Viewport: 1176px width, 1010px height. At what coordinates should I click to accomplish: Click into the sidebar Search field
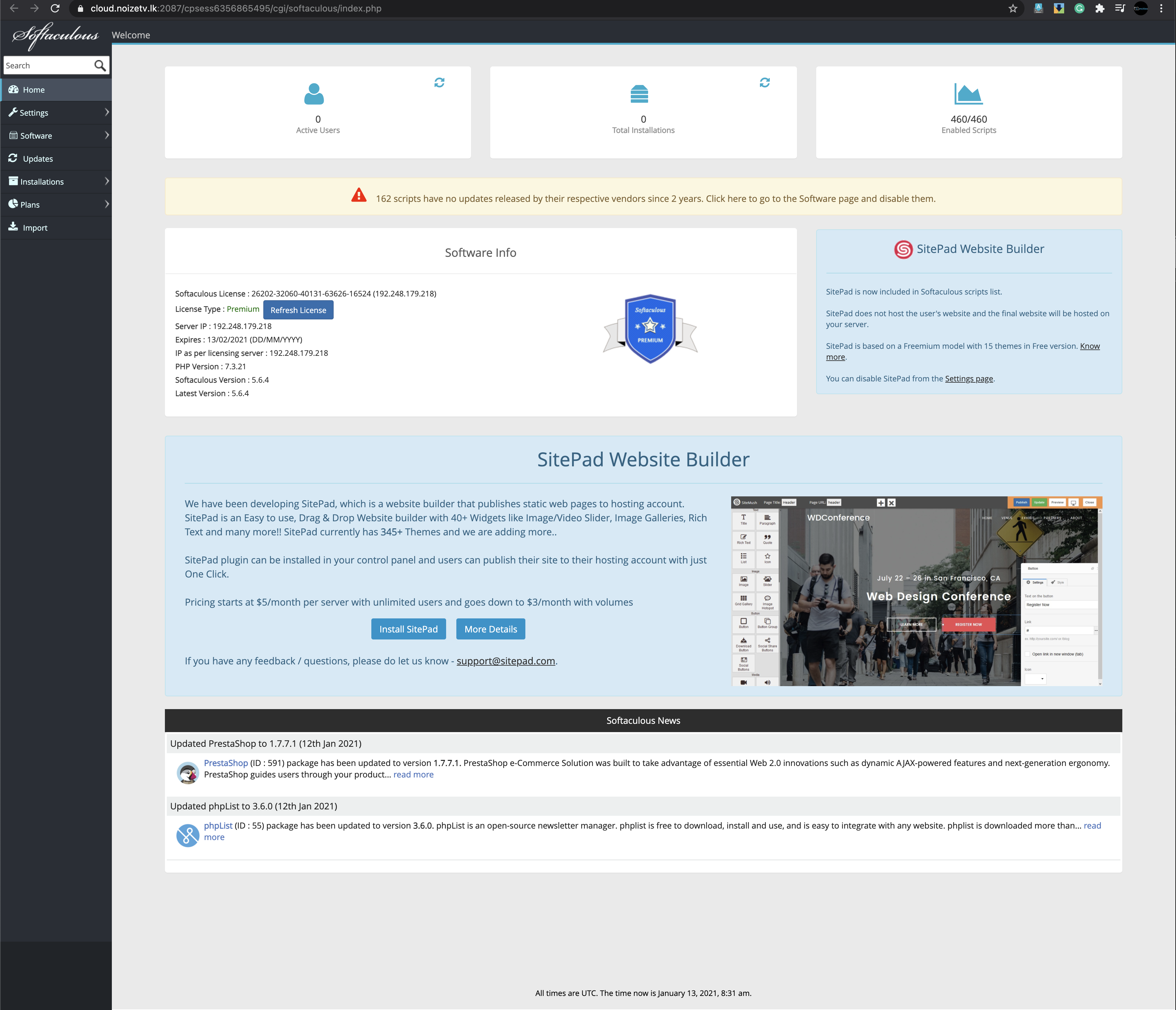click(x=47, y=66)
